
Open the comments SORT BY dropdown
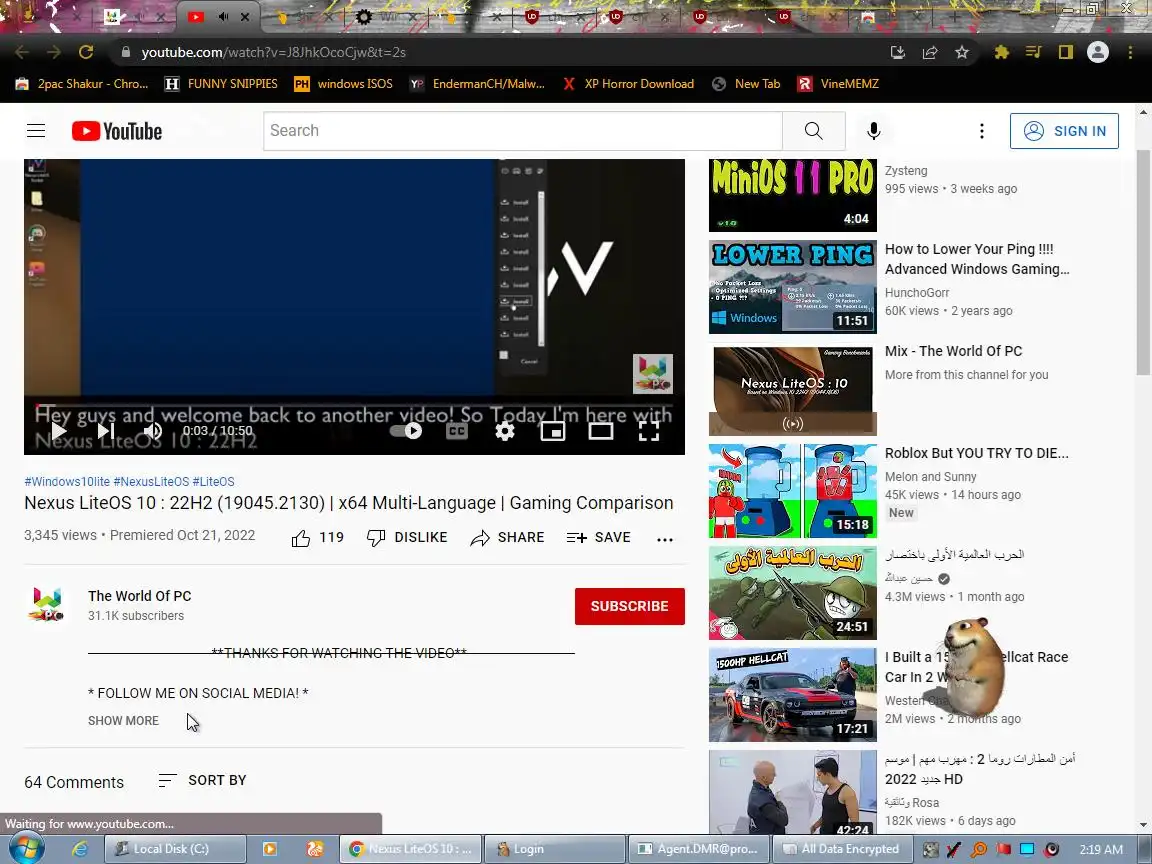(x=203, y=780)
